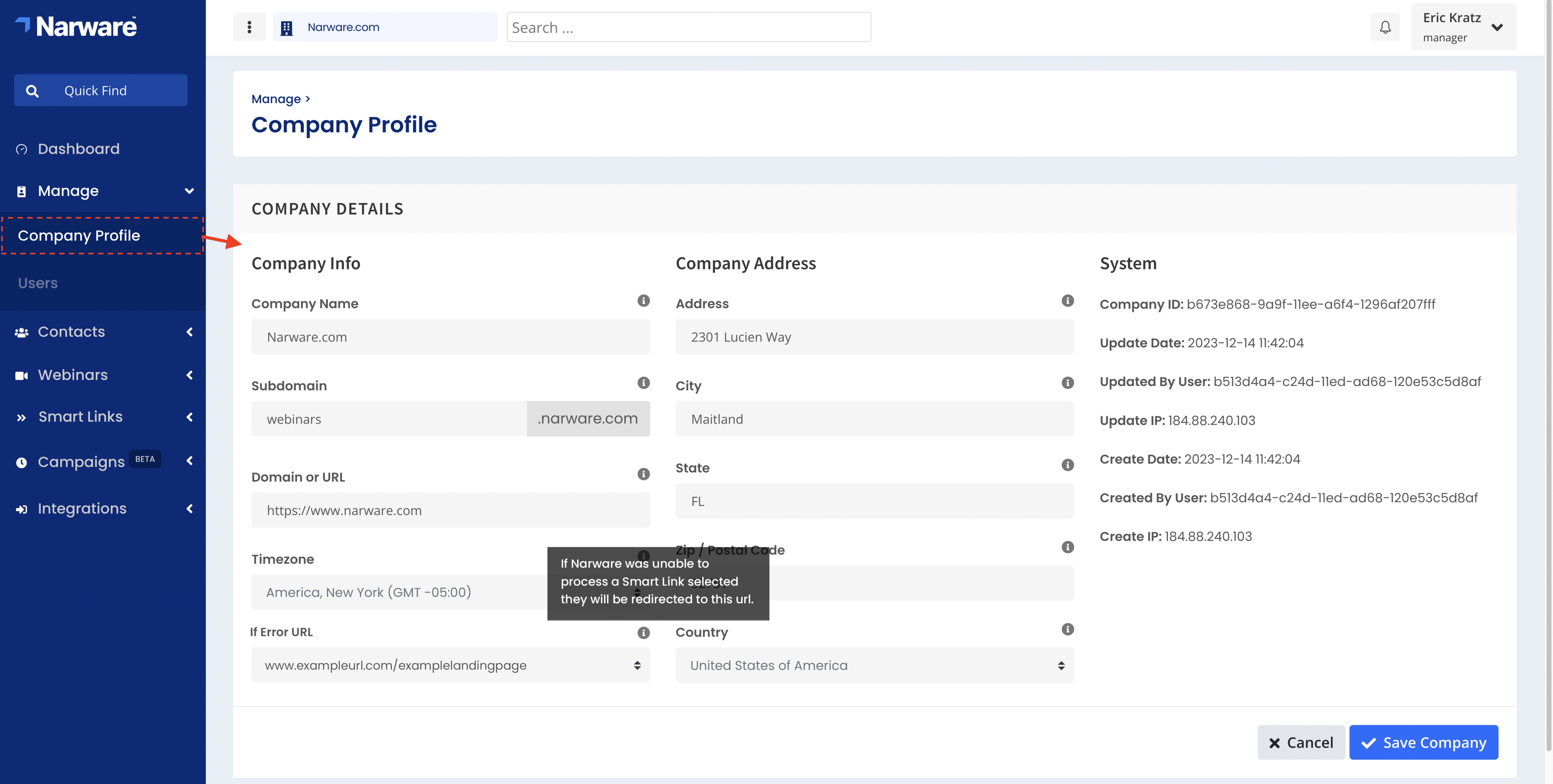This screenshot has height=784, width=1553.
Task: Click the company building icon
Action: point(286,28)
